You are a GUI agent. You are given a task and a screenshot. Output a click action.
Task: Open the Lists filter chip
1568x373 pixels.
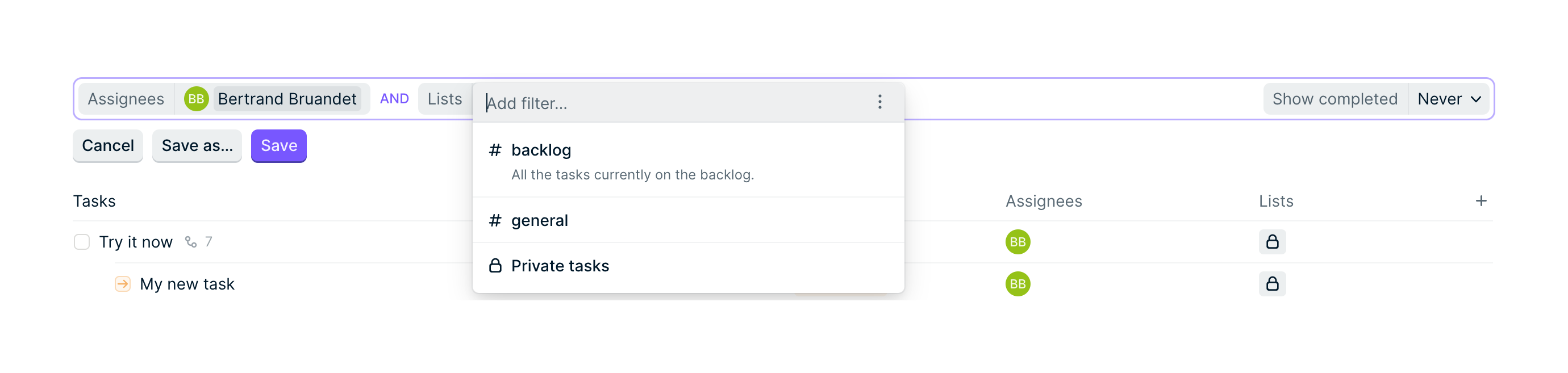(x=444, y=99)
